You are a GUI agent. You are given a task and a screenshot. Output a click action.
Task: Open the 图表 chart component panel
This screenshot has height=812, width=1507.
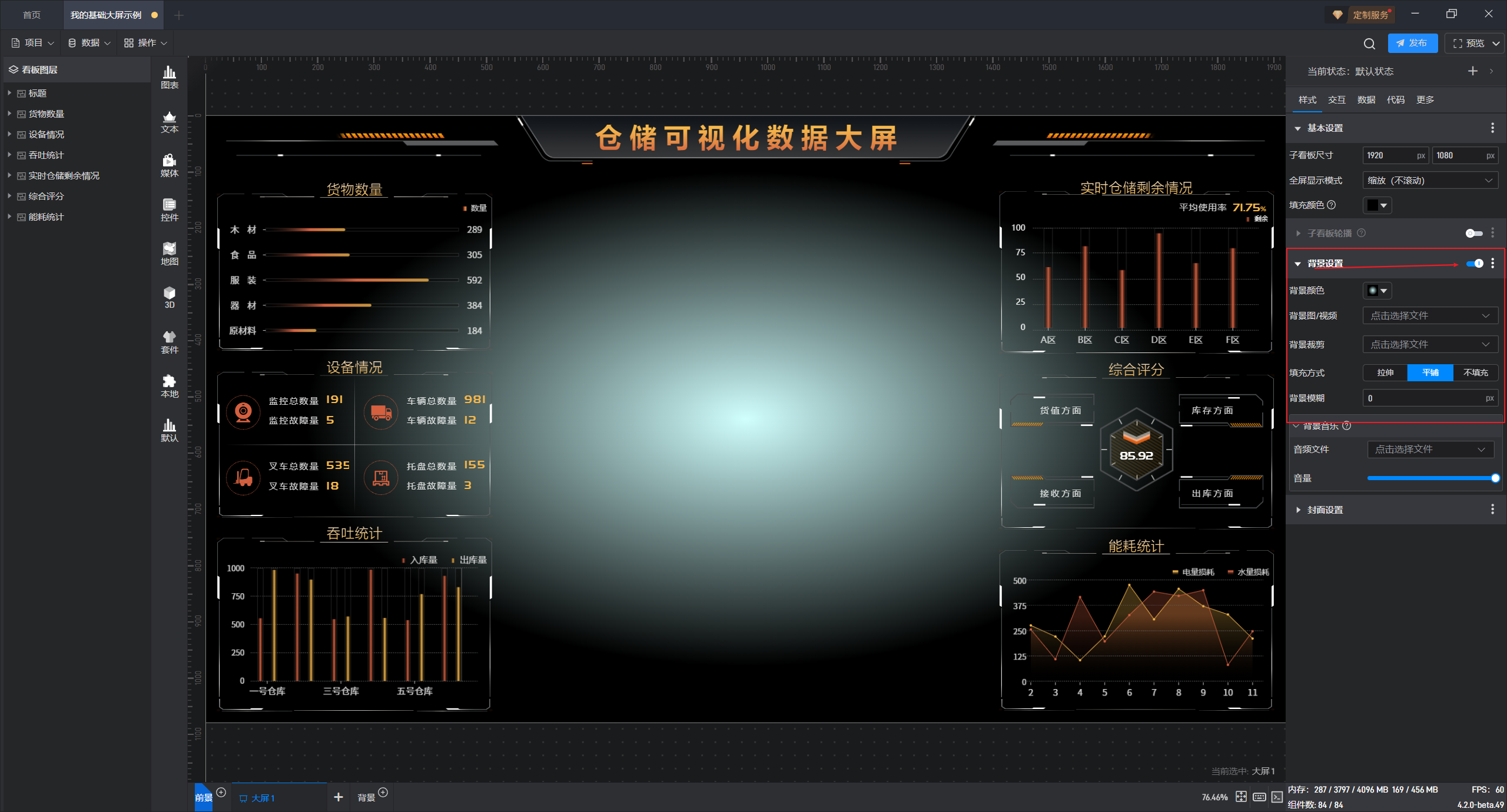click(170, 77)
